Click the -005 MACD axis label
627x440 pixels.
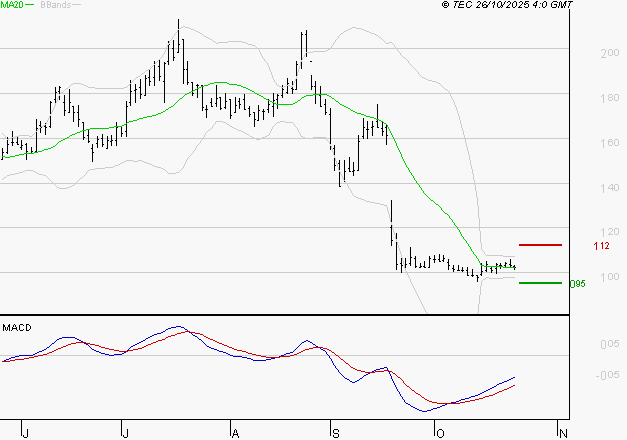click(x=607, y=375)
